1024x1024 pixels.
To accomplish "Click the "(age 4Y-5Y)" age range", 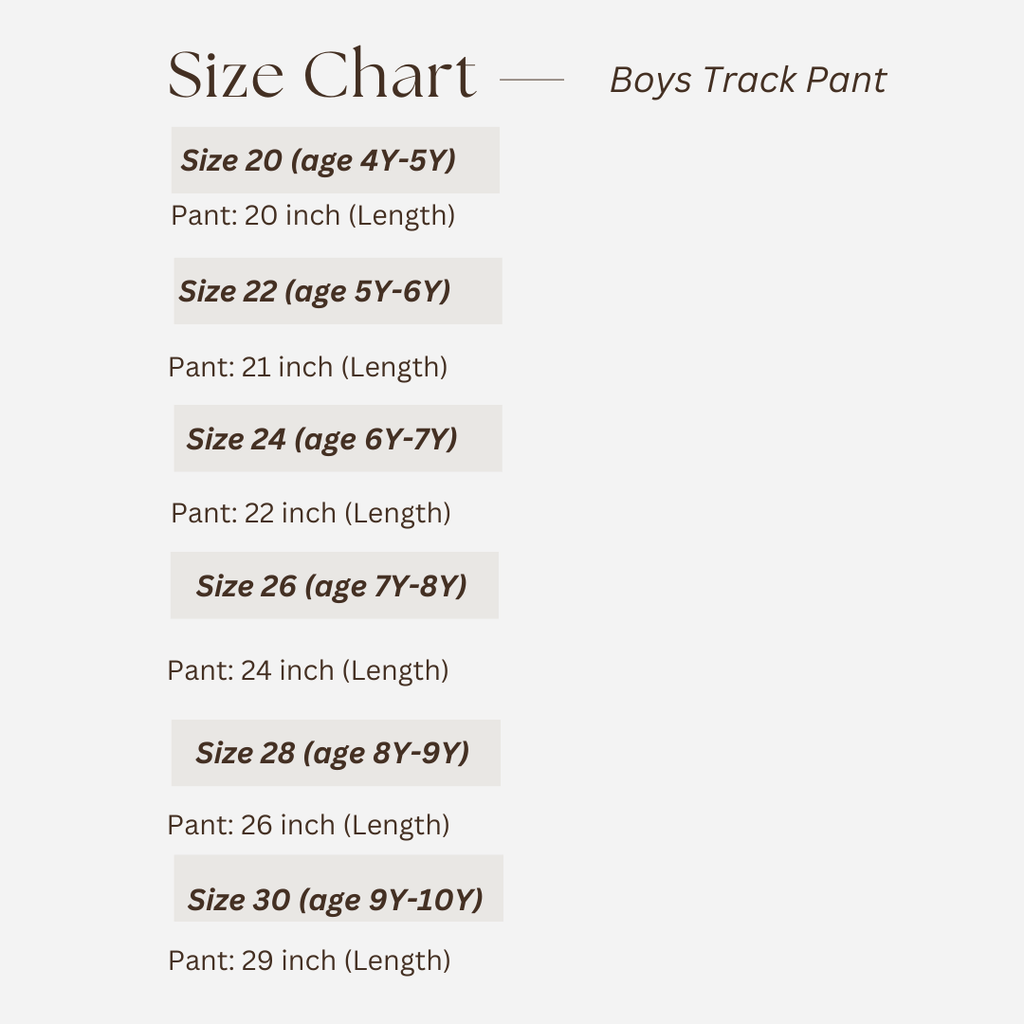I will coord(373,161).
